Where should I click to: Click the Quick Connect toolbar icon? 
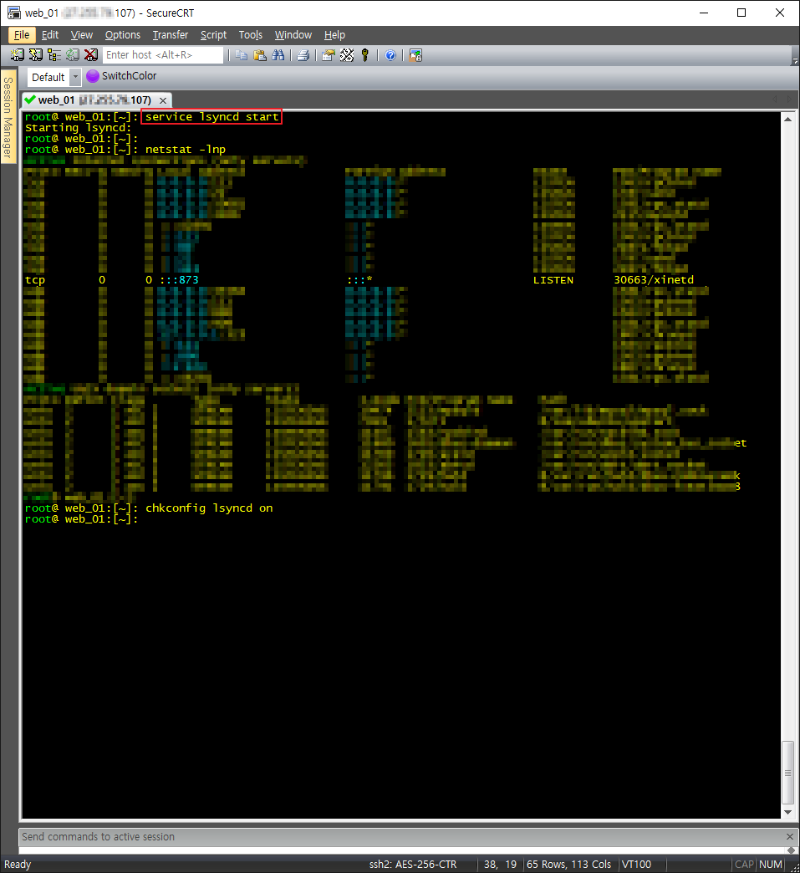coord(35,55)
